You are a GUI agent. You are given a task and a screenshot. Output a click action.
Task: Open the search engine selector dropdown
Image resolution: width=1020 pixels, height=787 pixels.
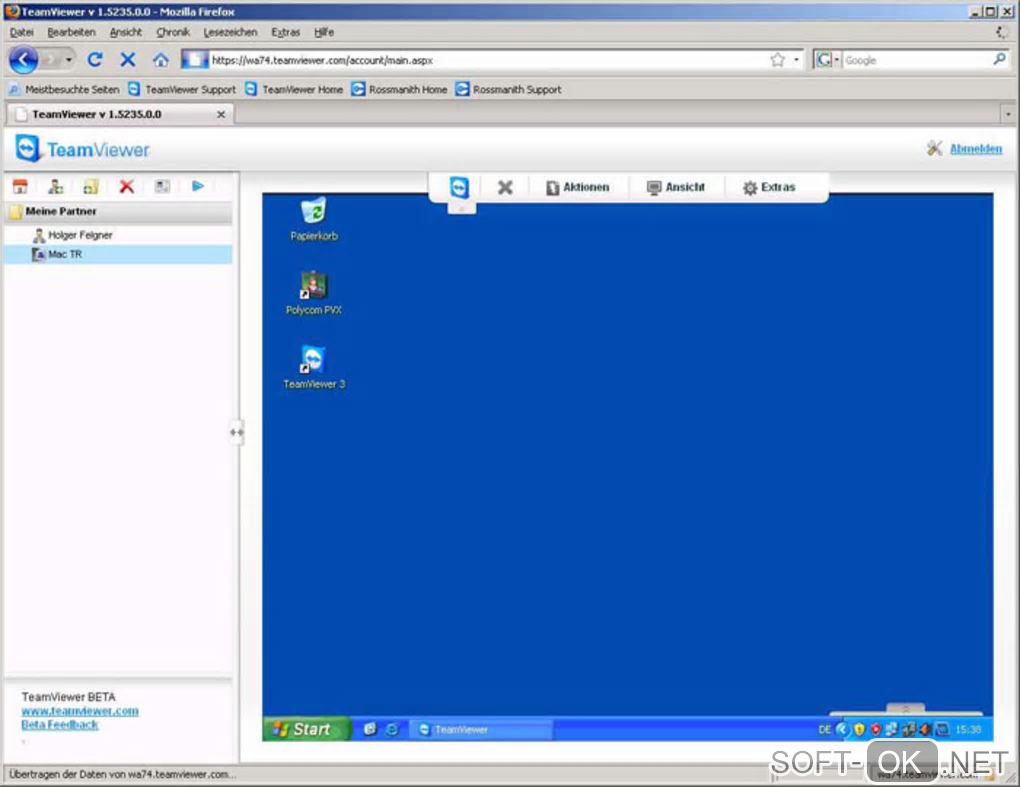click(x=827, y=60)
